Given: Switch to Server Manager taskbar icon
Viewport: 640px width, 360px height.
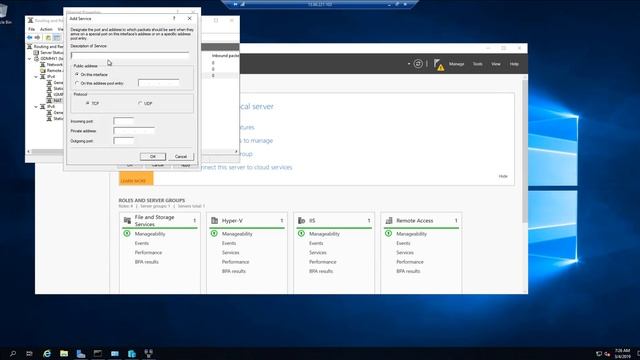Looking at the screenshot, I should pos(81,353).
